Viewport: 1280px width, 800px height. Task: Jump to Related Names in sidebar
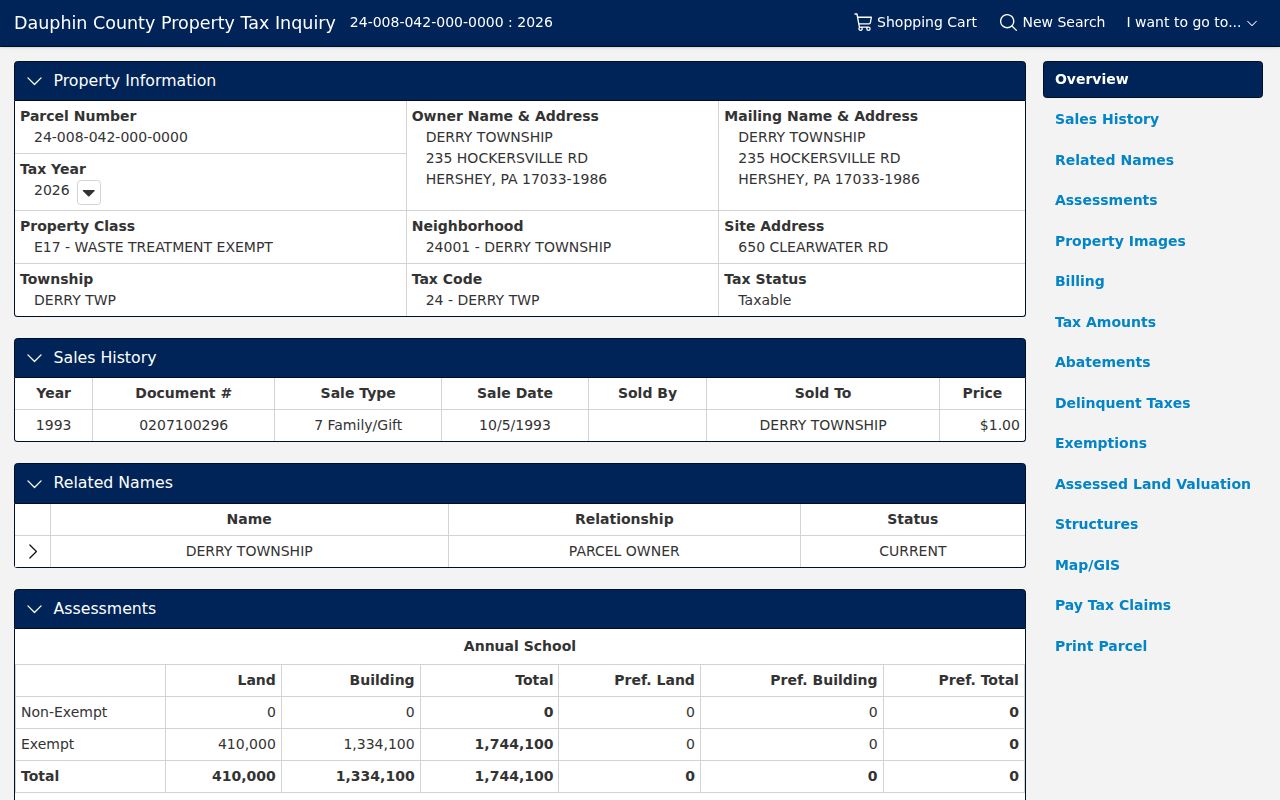tap(1114, 160)
